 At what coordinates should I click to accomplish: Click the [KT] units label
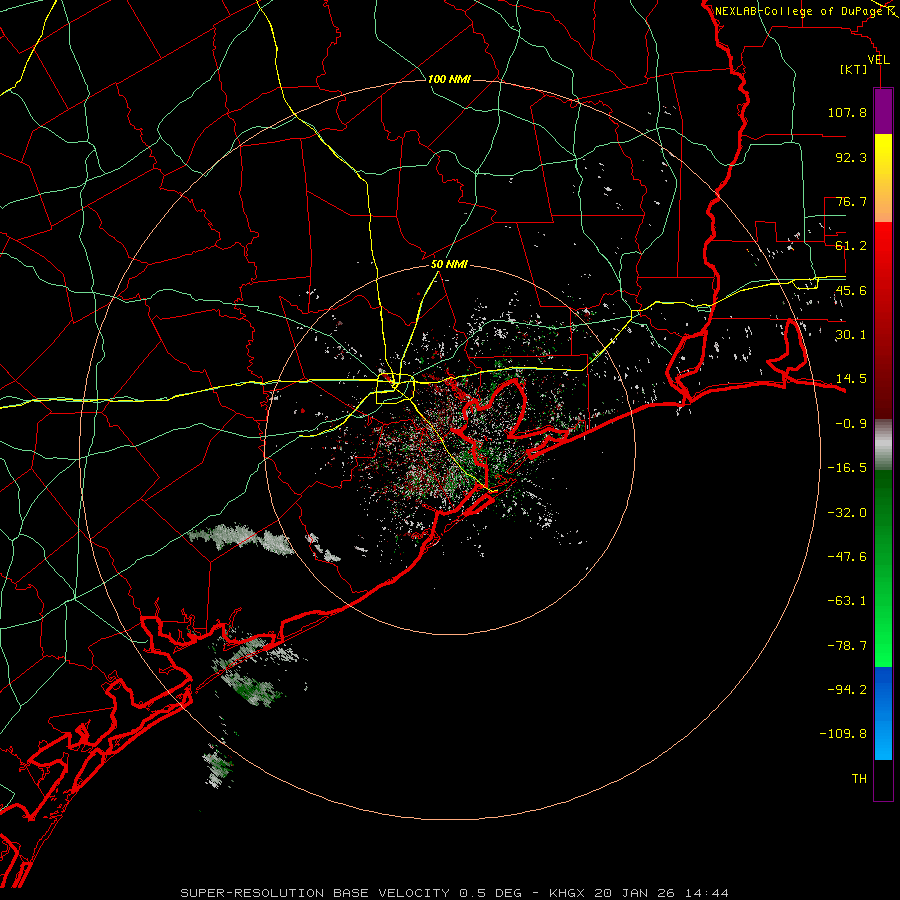click(854, 69)
